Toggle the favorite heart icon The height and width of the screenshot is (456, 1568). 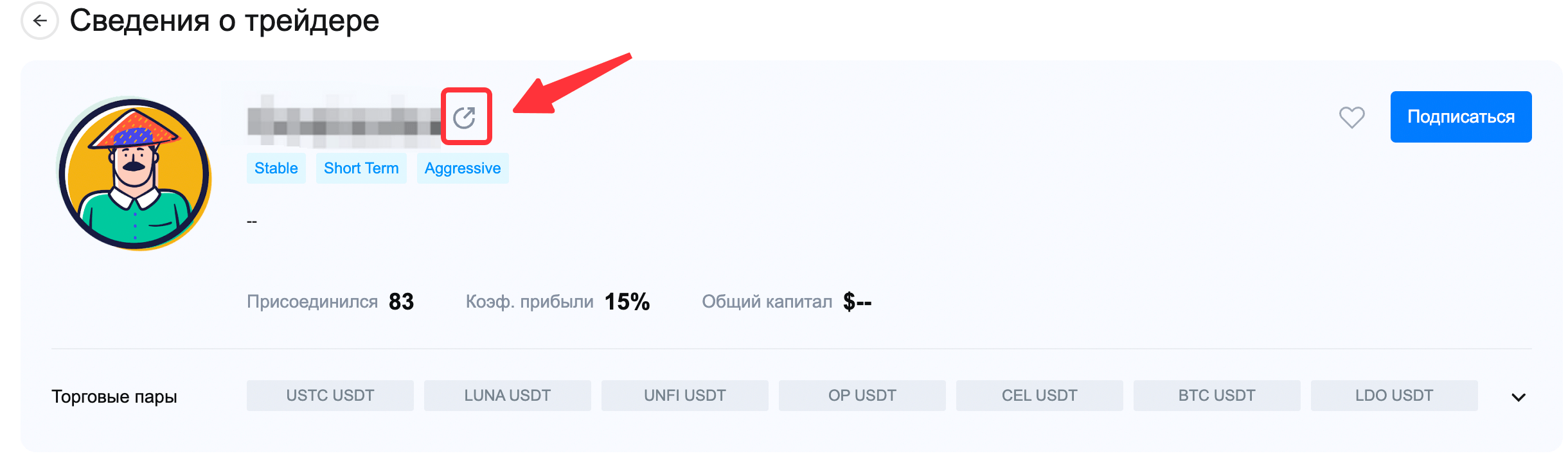(x=1351, y=117)
